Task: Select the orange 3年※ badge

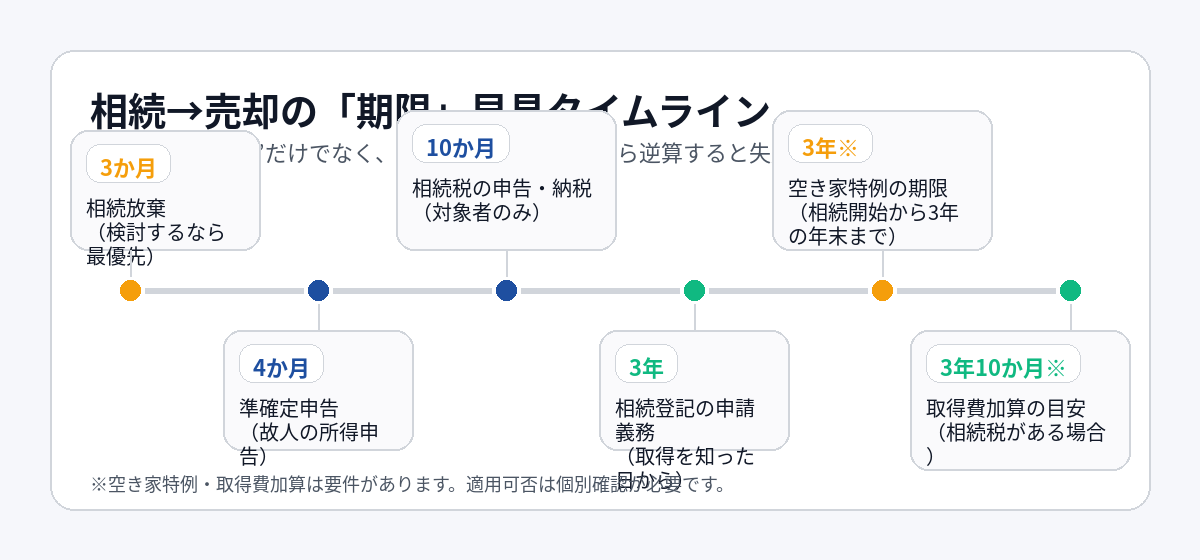Action: tap(829, 146)
